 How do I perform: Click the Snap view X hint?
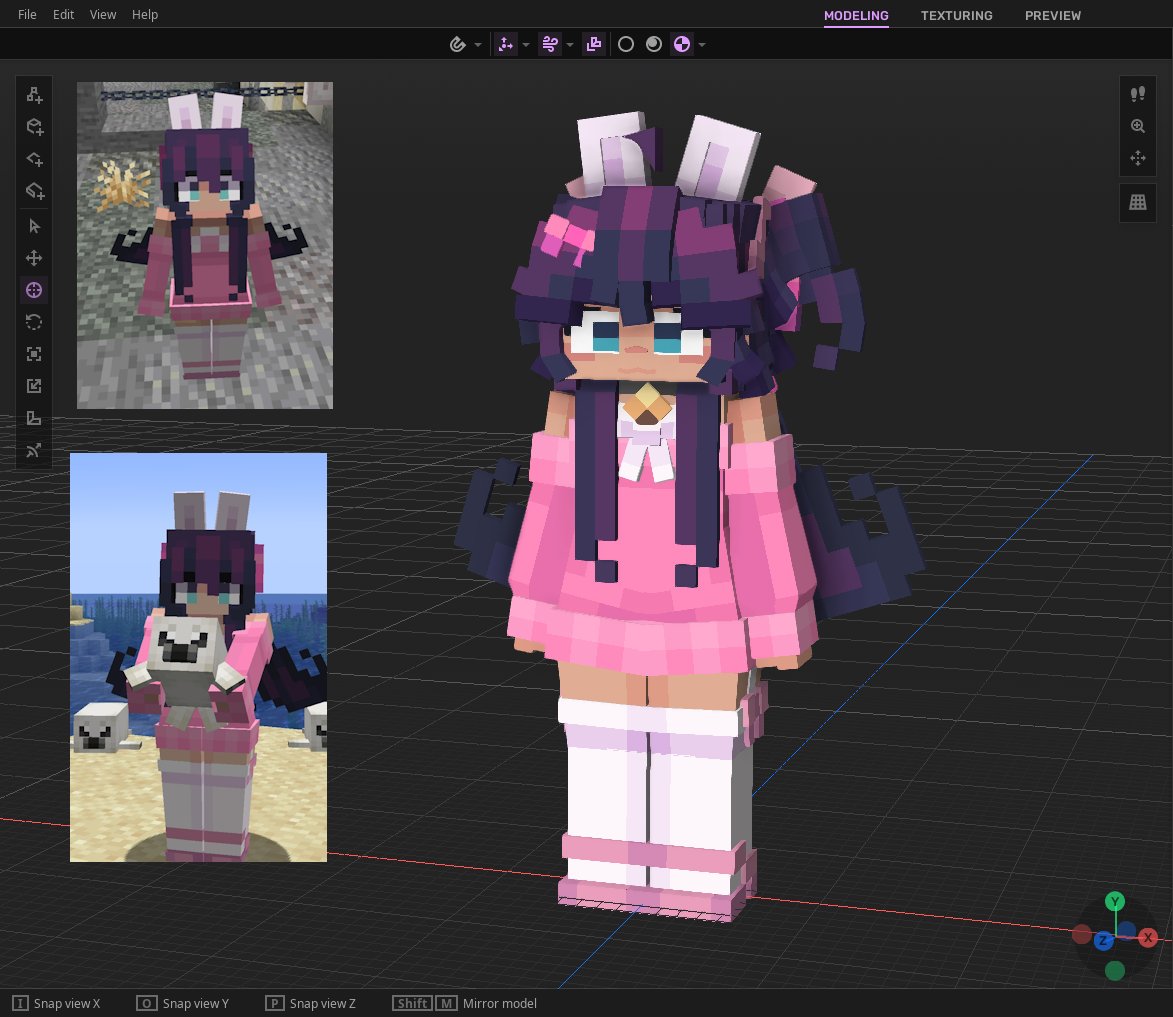click(x=56, y=1004)
